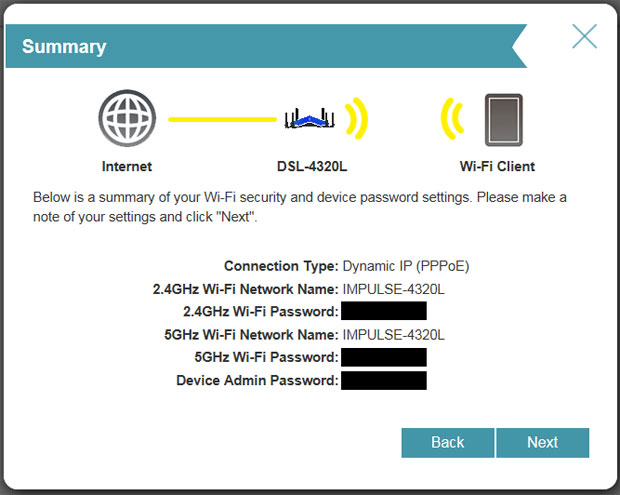Viewport: 620px width, 495px height.
Task: Go to the Next setup step
Action: click(x=542, y=442)
